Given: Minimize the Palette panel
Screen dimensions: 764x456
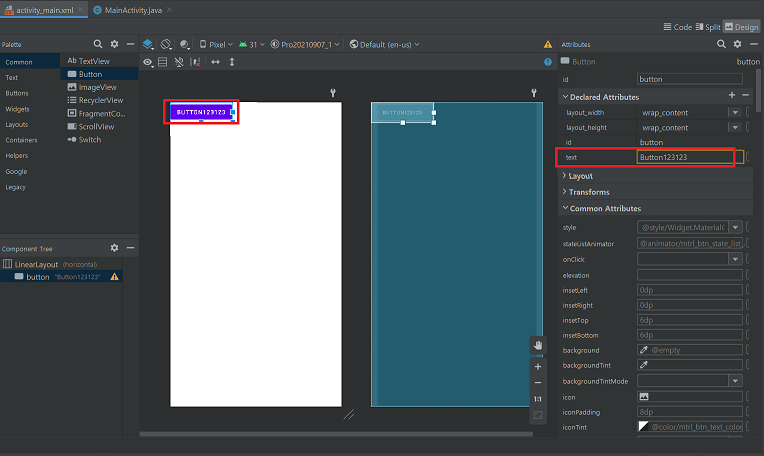Looking at the screenshot, I should (130, 44).
